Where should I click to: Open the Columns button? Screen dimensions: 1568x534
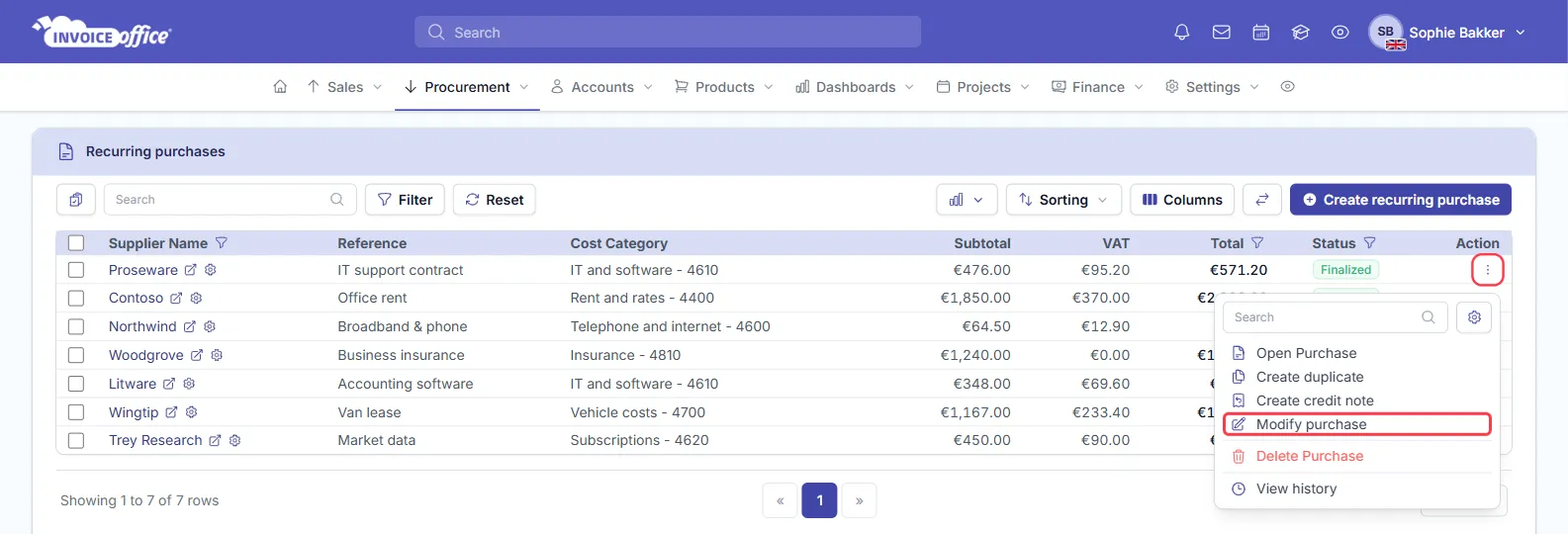[1182, 200]
